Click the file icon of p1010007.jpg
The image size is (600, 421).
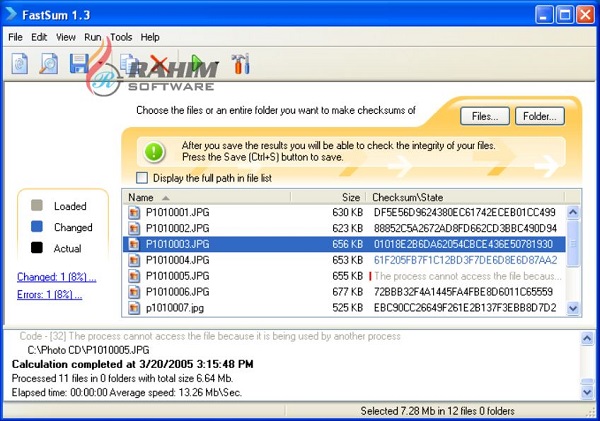click(134, 308)
